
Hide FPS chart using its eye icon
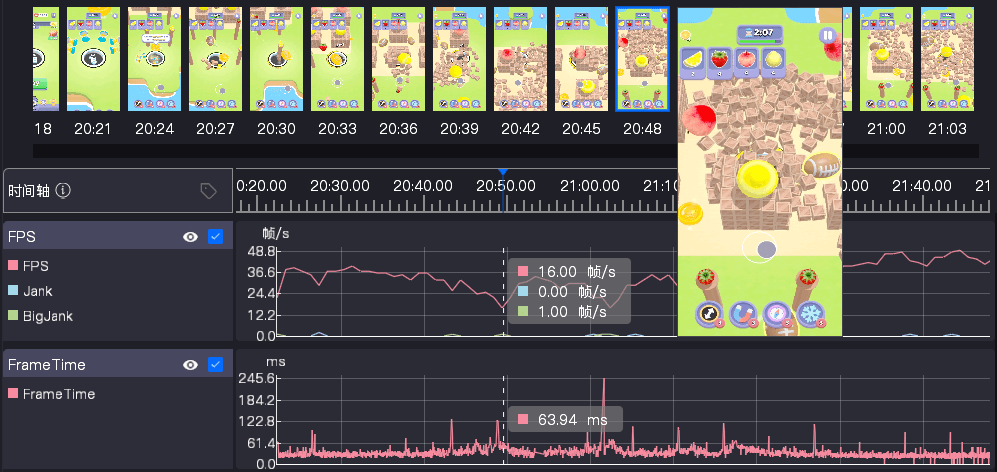click(190, 237)
